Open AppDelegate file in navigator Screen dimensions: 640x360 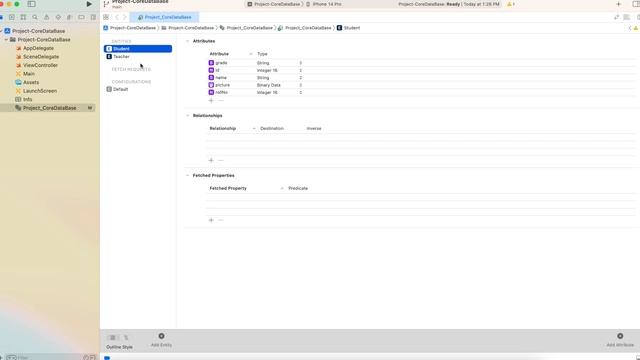[38, 48]
